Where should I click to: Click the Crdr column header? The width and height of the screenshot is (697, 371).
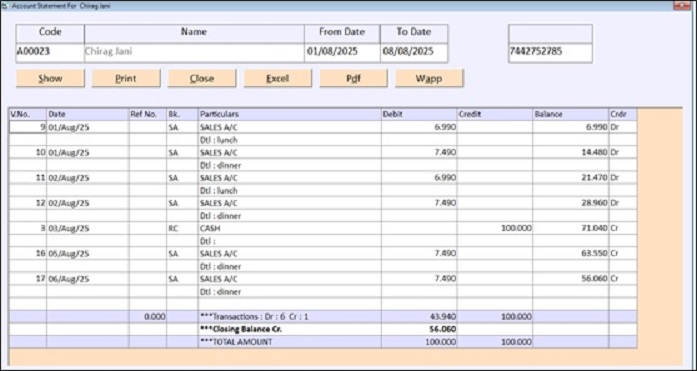tap(623, 114)
